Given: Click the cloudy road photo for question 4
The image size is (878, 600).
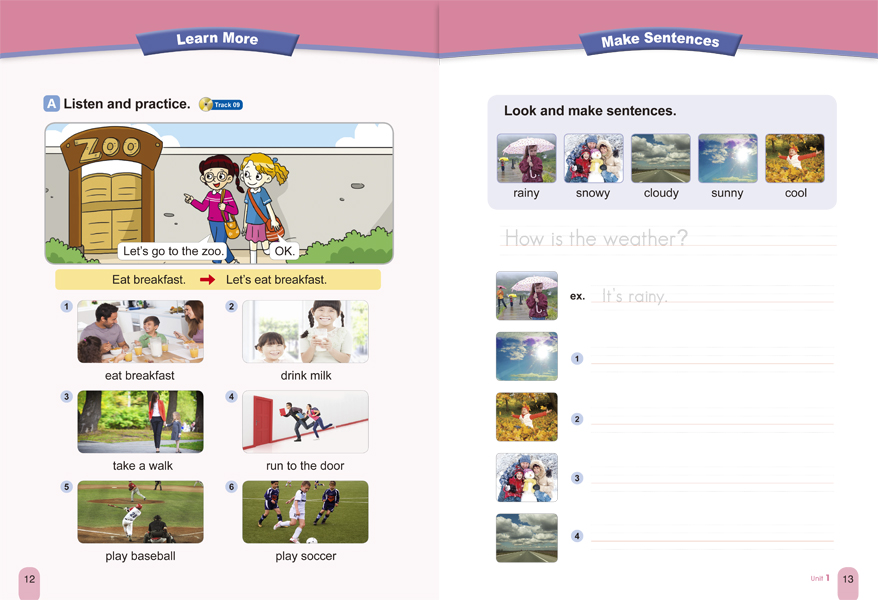Looking at the screenshot, I should tap(527, 538).
